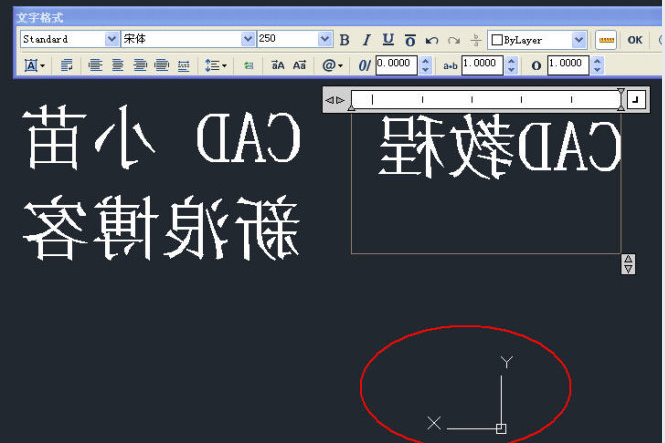The image size is (665, 443).
Task: Convert text to uppercase with āA icon
Action: [278, 65]
